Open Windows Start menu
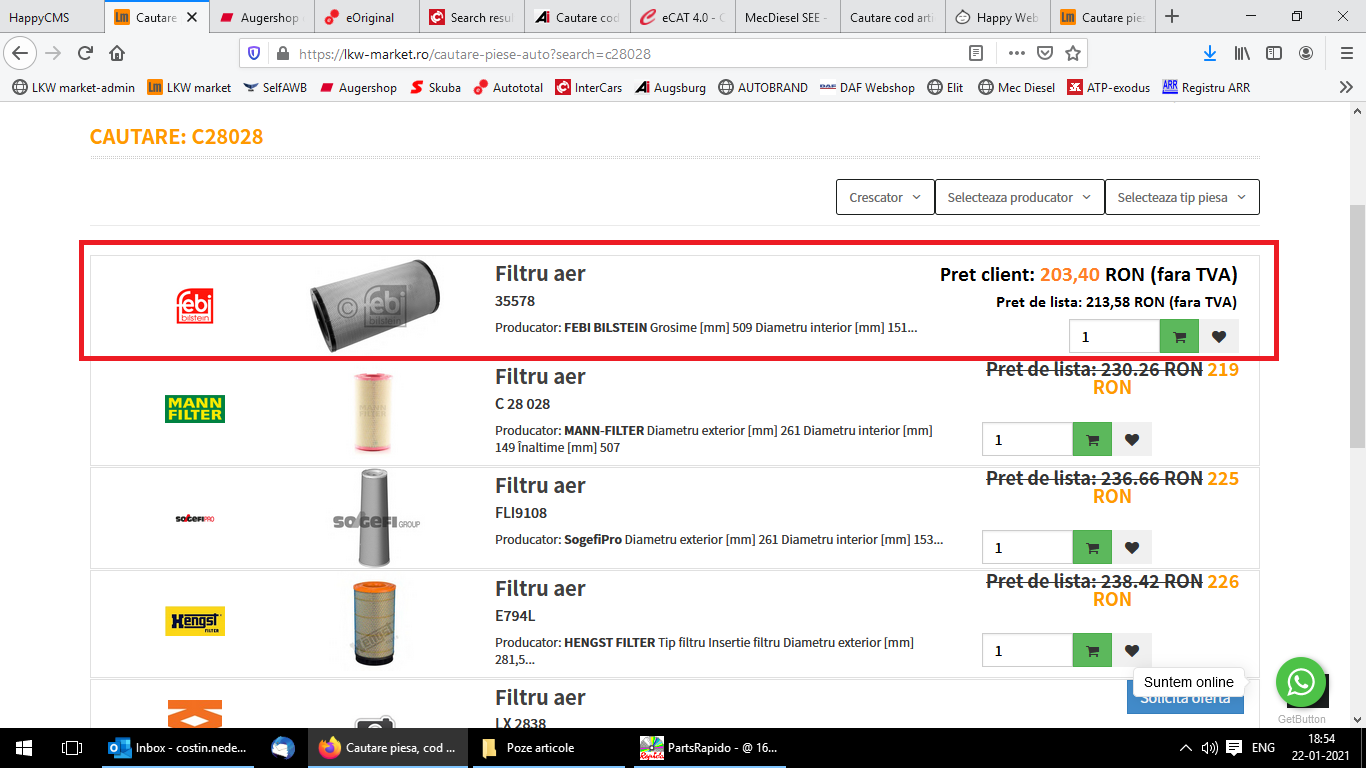This screenshot has height=768, width=1366. (24, 747)
